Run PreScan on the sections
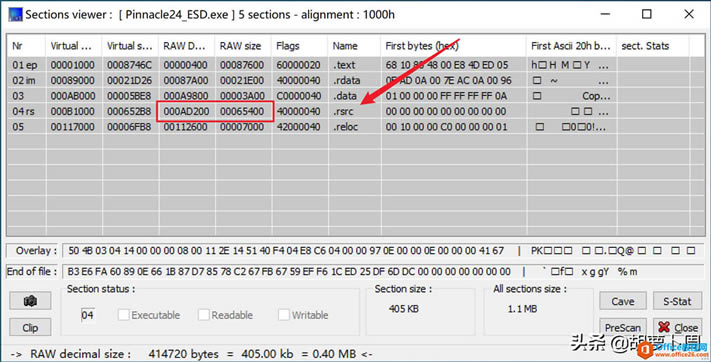 pos(623,328)
